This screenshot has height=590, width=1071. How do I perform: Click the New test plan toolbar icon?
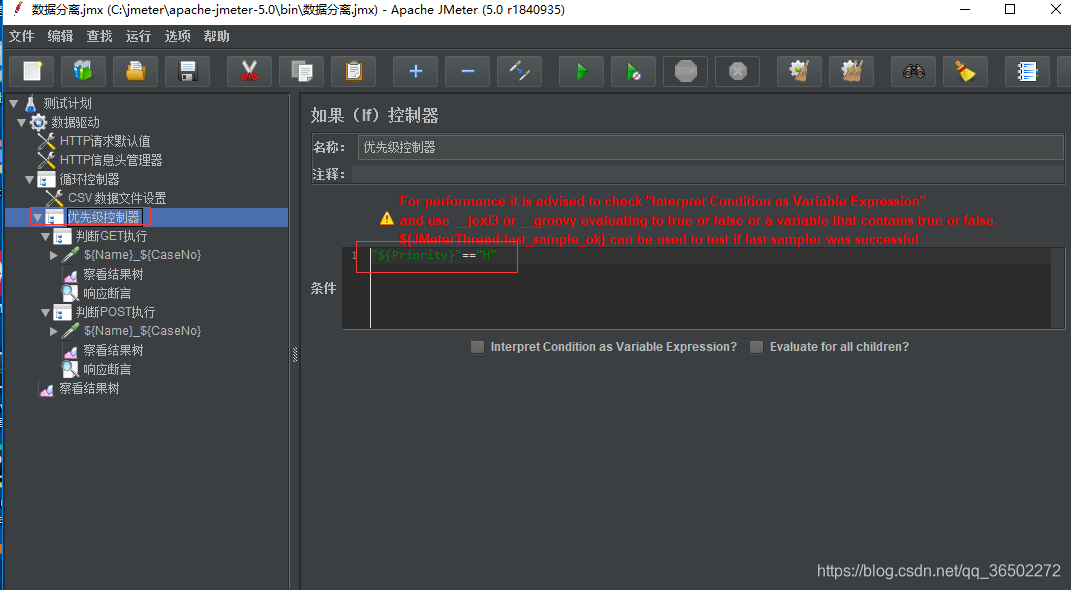coord(32,71)
